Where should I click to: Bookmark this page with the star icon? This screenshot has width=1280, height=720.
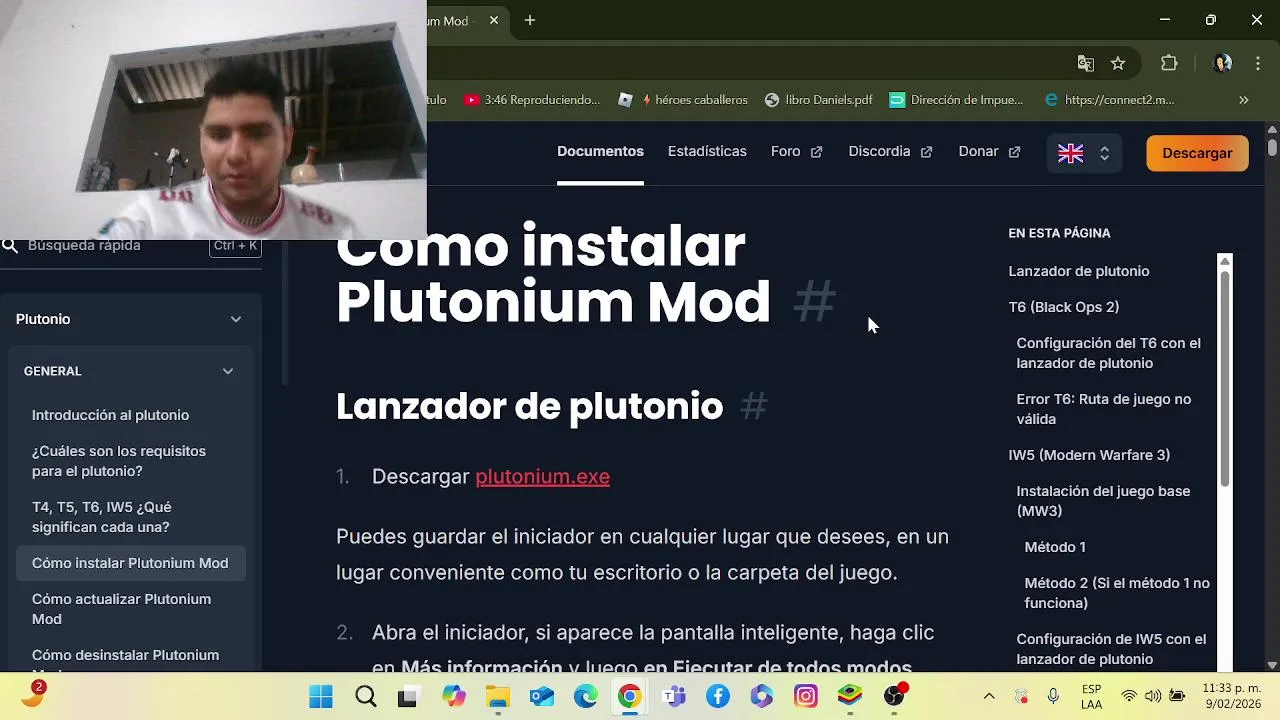pos(1118,64)
